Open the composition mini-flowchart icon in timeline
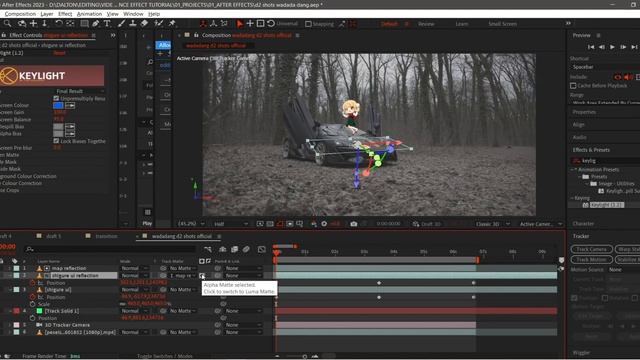The height and width of the screenshot is (360, 640). [x=208, y=249]
